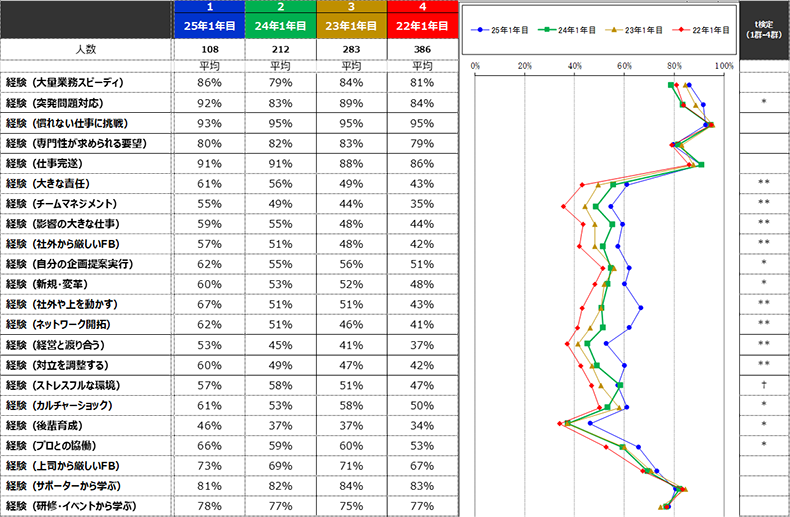Click the 0% axis label on chart
The image size is (790, 517).
[x=476, y=65]
